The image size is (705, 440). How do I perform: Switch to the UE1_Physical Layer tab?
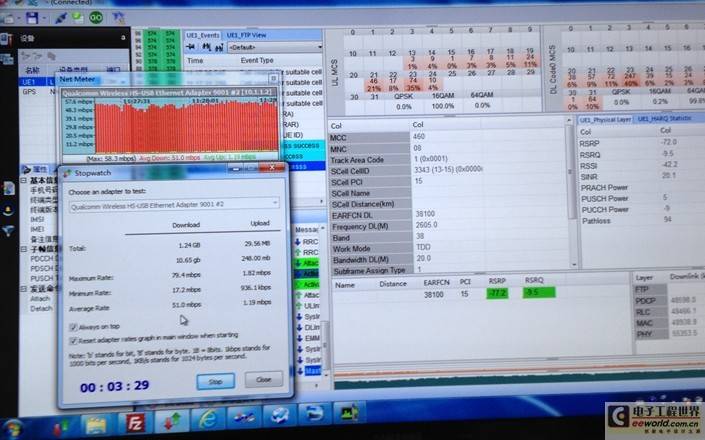click(x=605, y=120)
